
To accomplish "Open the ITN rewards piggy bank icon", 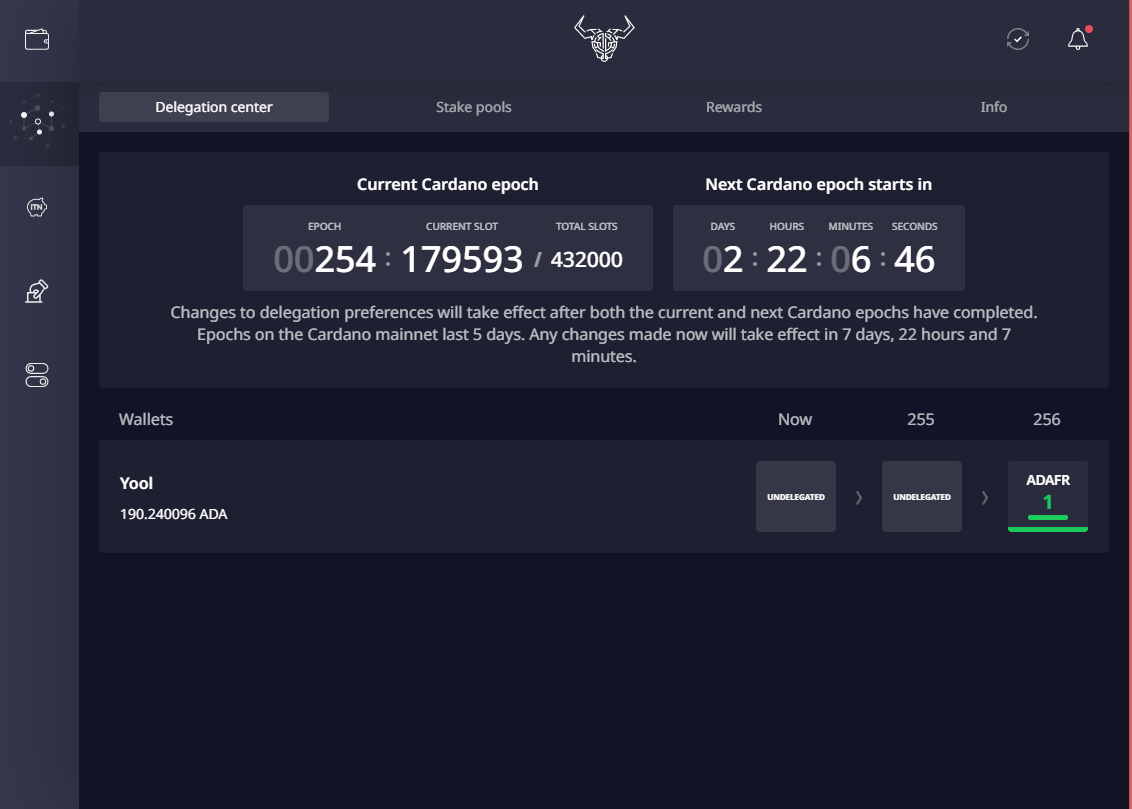I will 37,207.
